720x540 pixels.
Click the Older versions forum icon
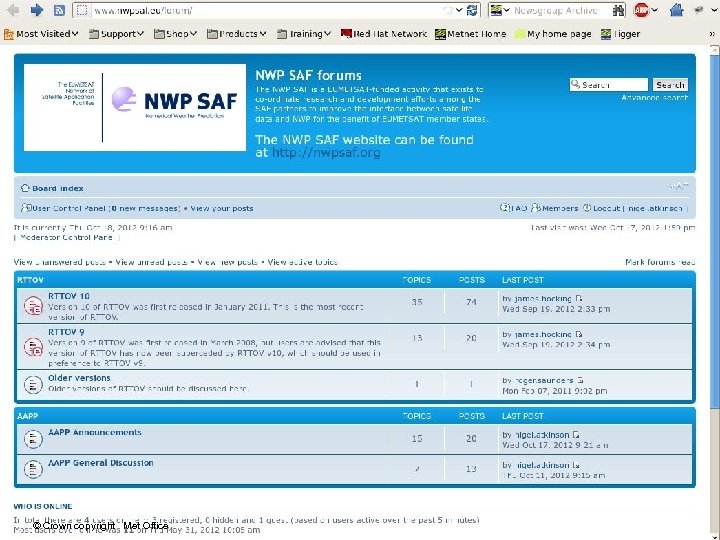point(33,384)
